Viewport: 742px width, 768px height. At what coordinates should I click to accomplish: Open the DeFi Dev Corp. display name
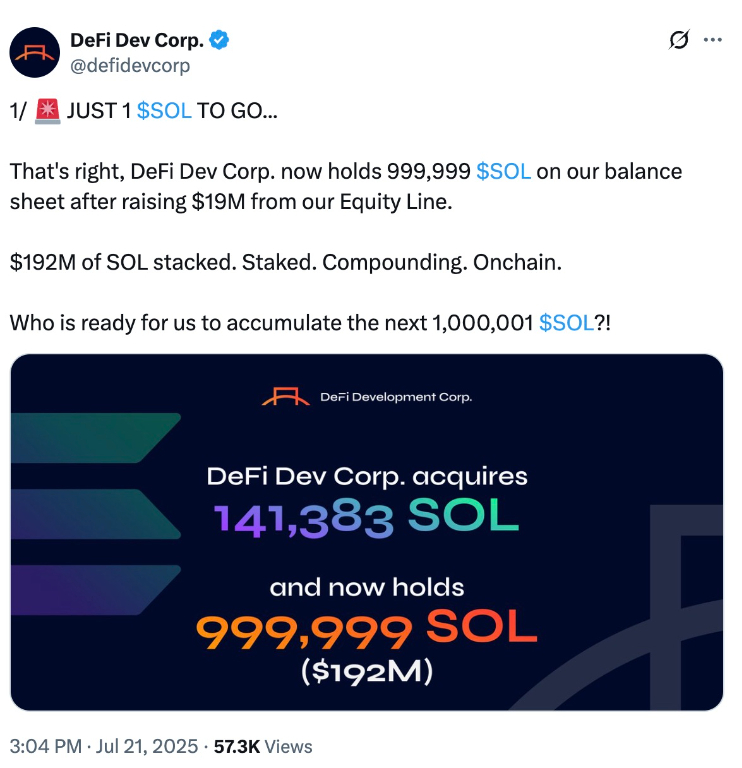coord(137,41)
